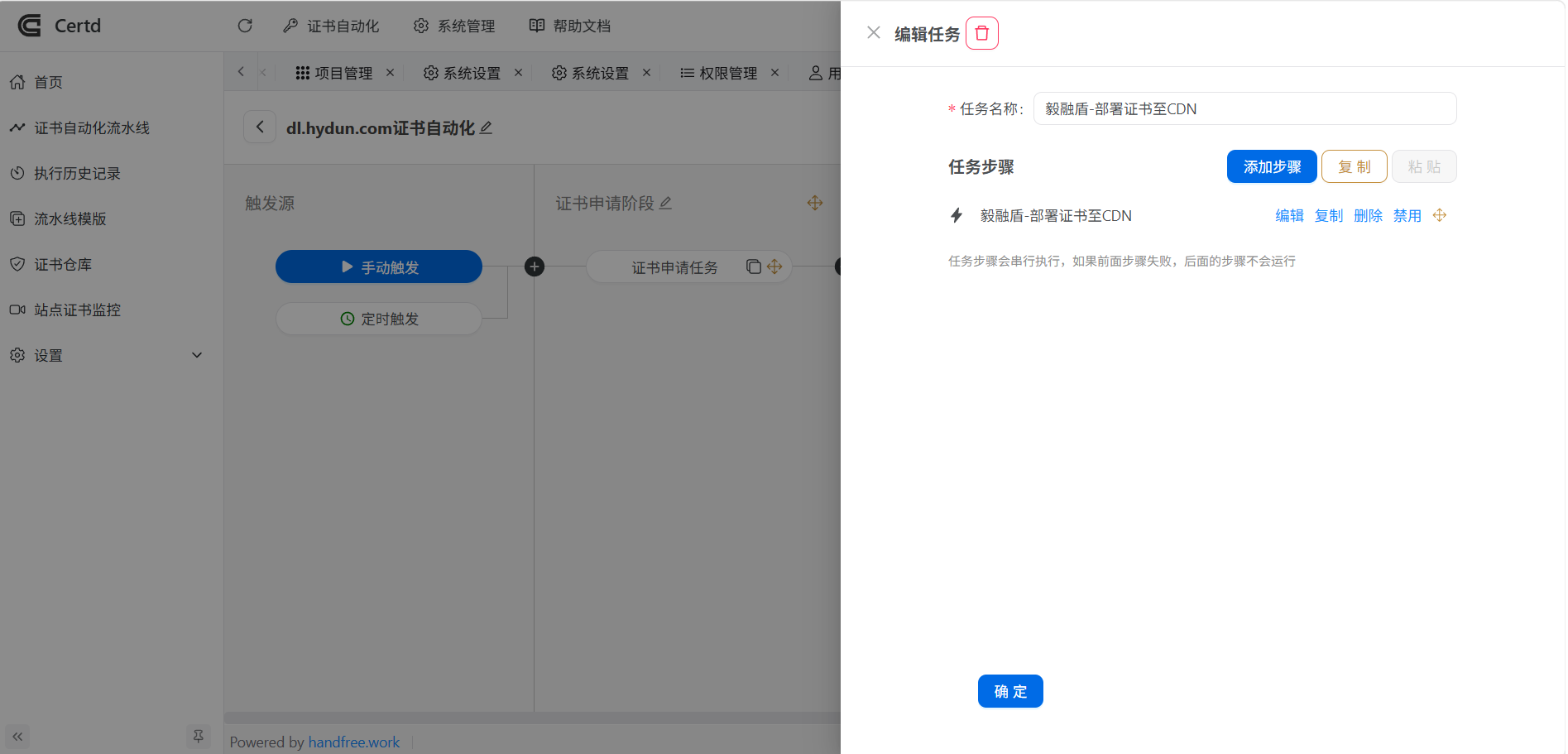Image resolution: width=1568 pixels, height=754 pixels.
Task: Switch to the second 系统设置 tab
Action: [x=590, y=73]
